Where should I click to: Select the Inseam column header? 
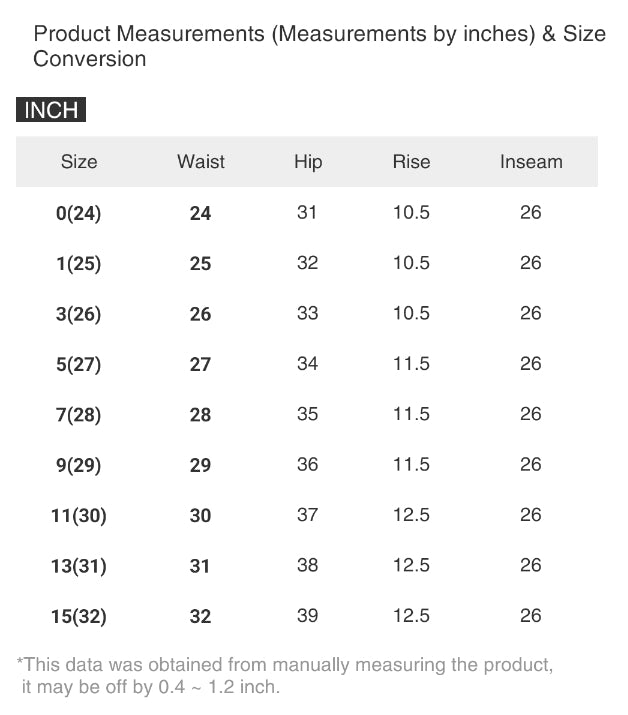[x=531, y=162]
